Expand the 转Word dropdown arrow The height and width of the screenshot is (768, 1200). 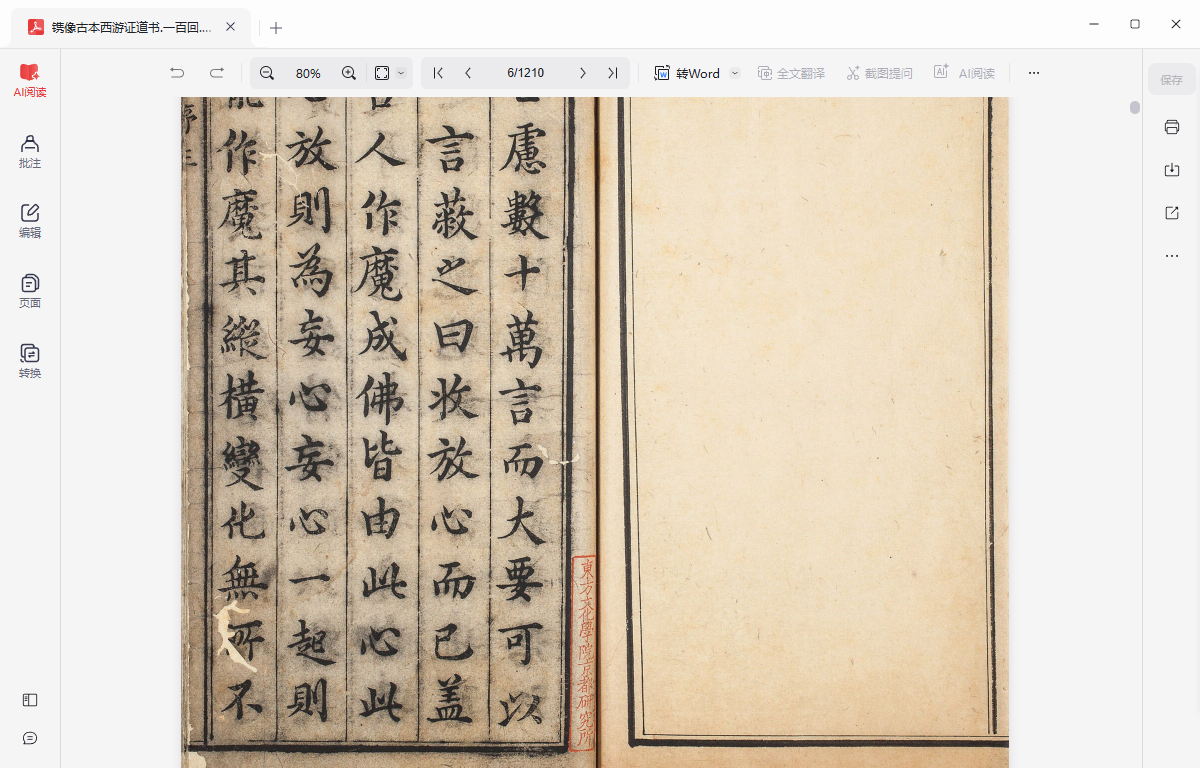(x=735, y=73)
